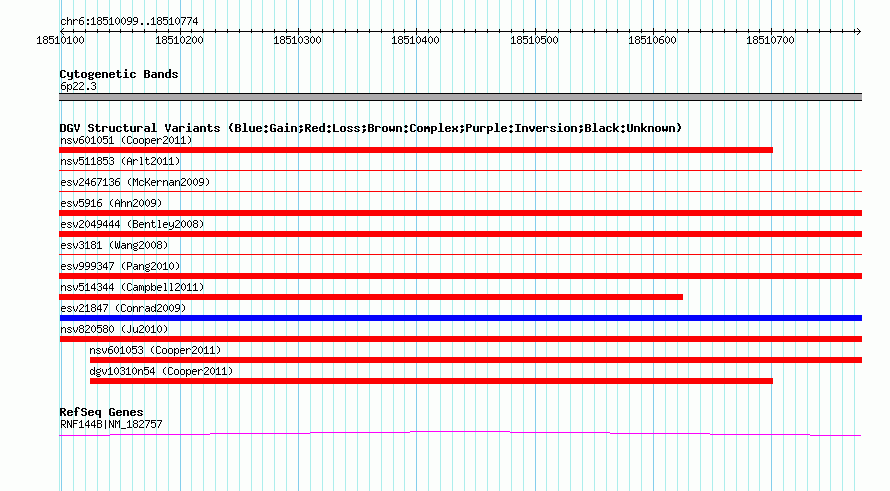Click the esv2049444 (Bentley2008) label

point(132,224)
